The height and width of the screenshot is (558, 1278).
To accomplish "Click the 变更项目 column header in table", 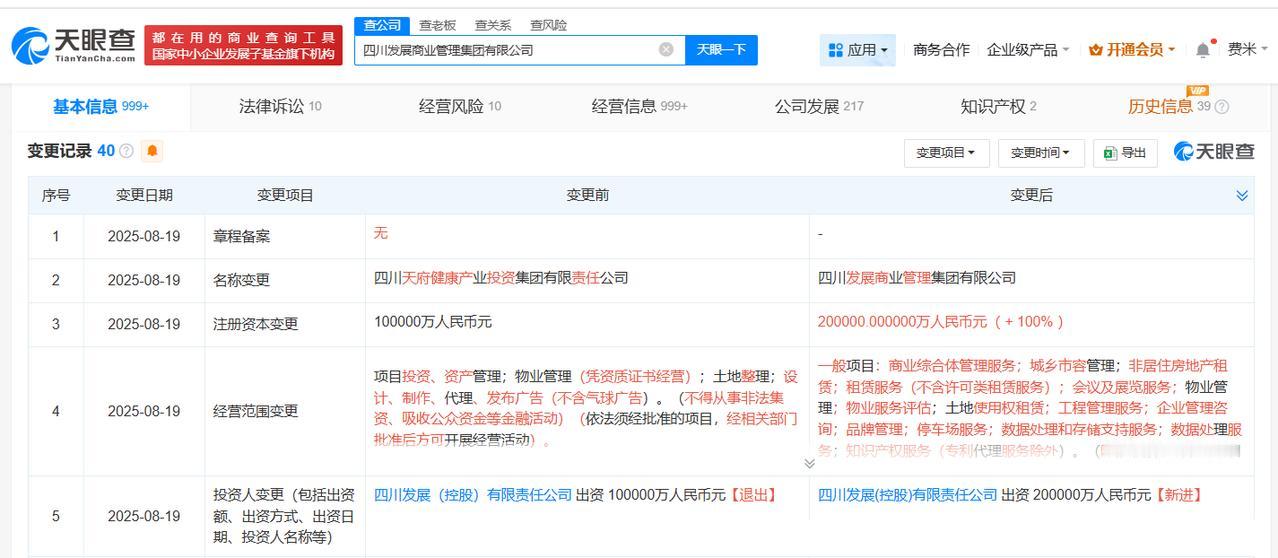I will tap(285, 195).
